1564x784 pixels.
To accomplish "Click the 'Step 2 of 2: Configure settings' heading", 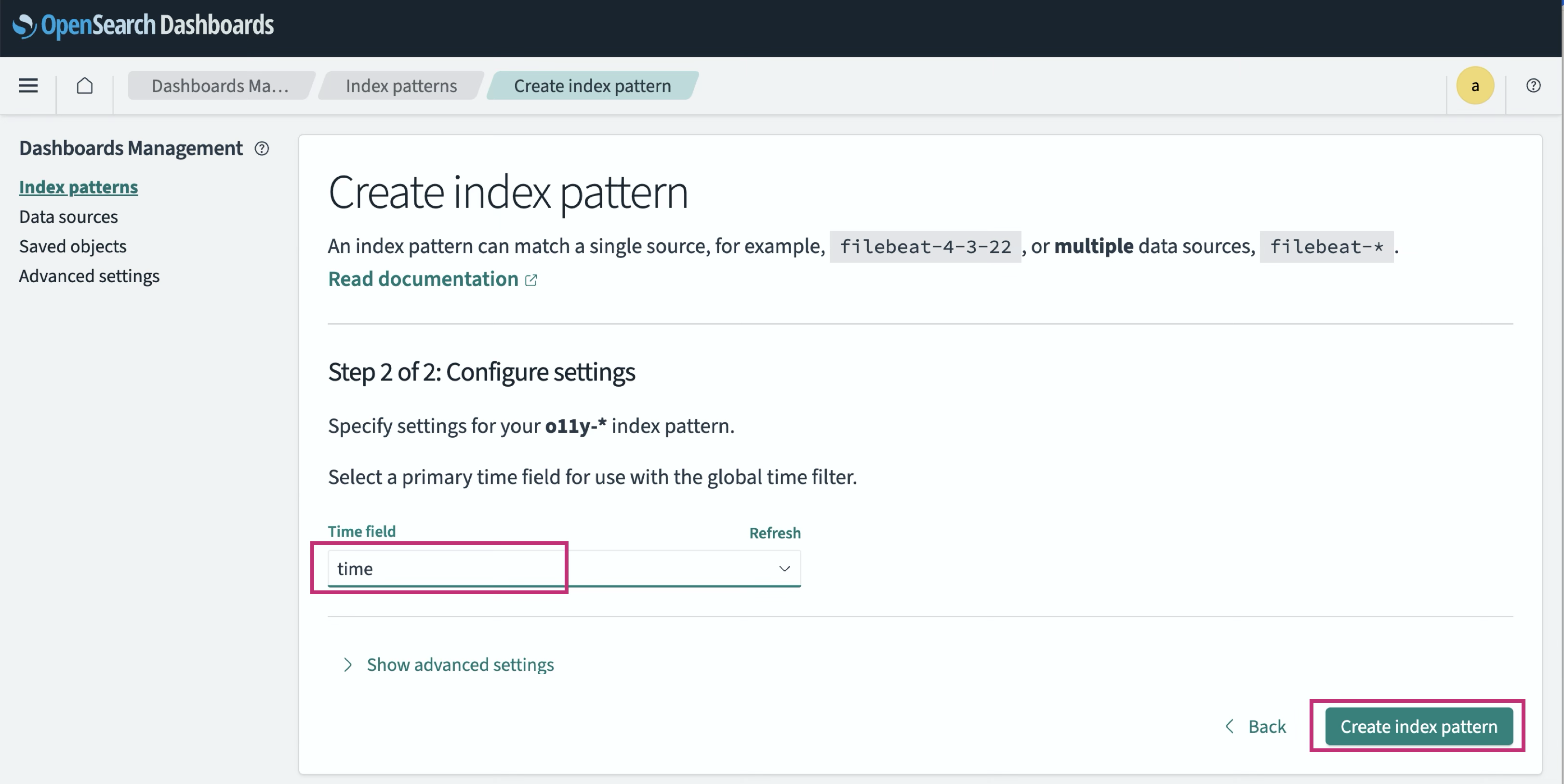I will click(481, 372).
